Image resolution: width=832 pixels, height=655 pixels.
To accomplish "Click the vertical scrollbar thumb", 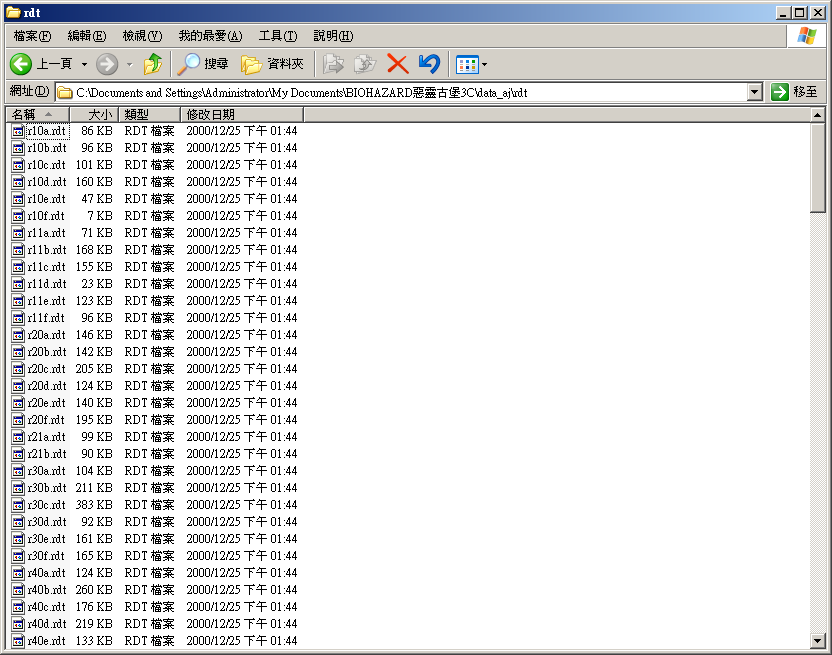I will (818, 168).
